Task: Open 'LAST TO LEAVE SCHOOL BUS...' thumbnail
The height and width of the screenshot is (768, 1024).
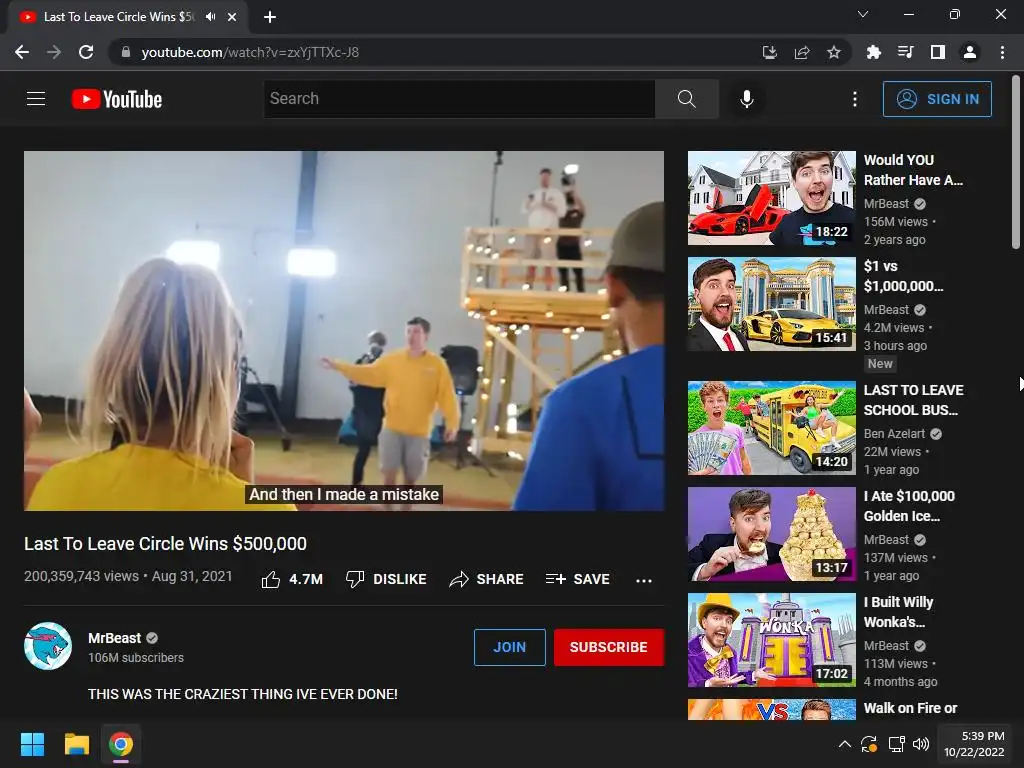Action: [771, 428]
